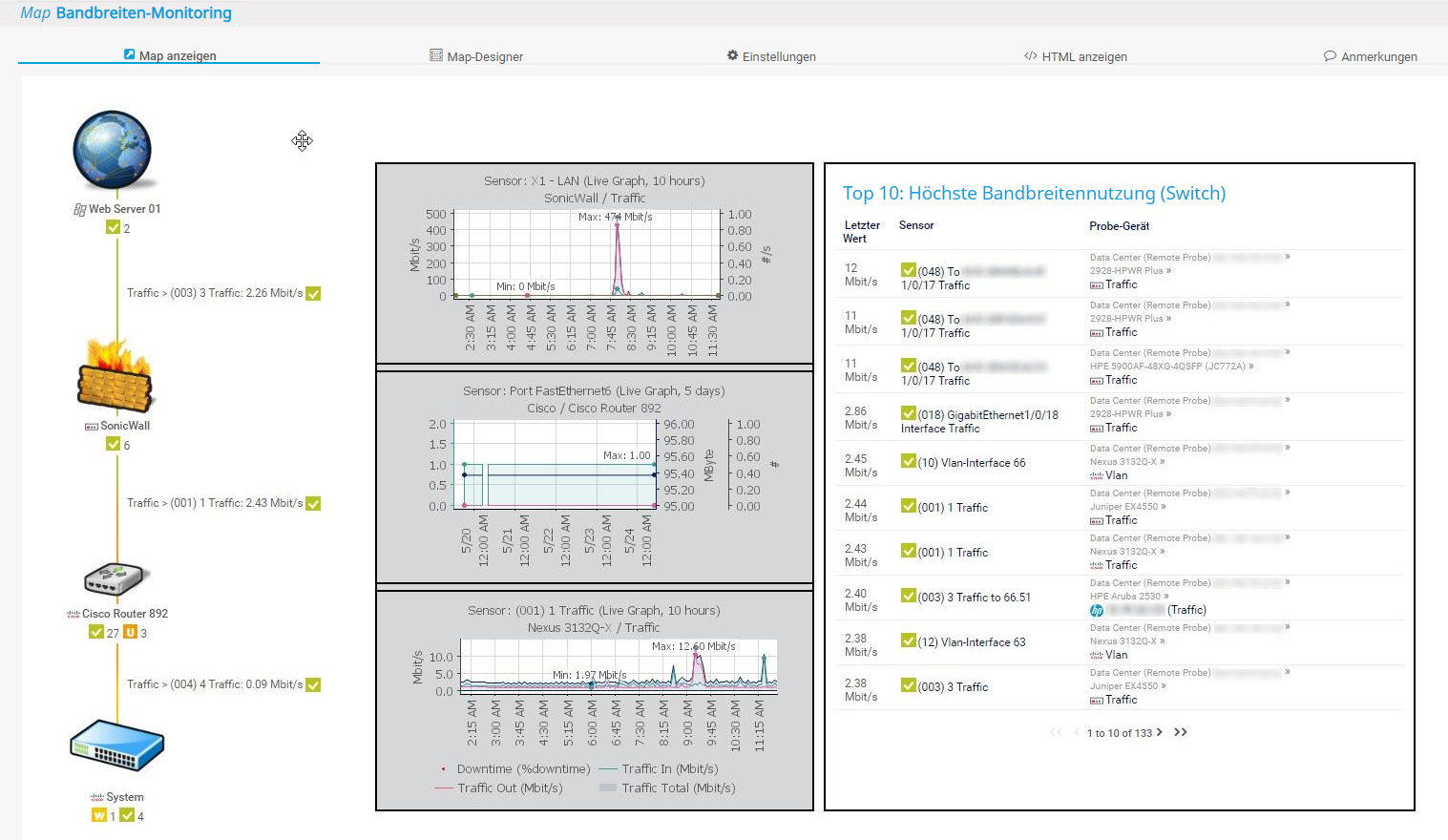Click orange unusual U badge under Cisco Router
This screenshot has width=1448, height=840.
130,633
